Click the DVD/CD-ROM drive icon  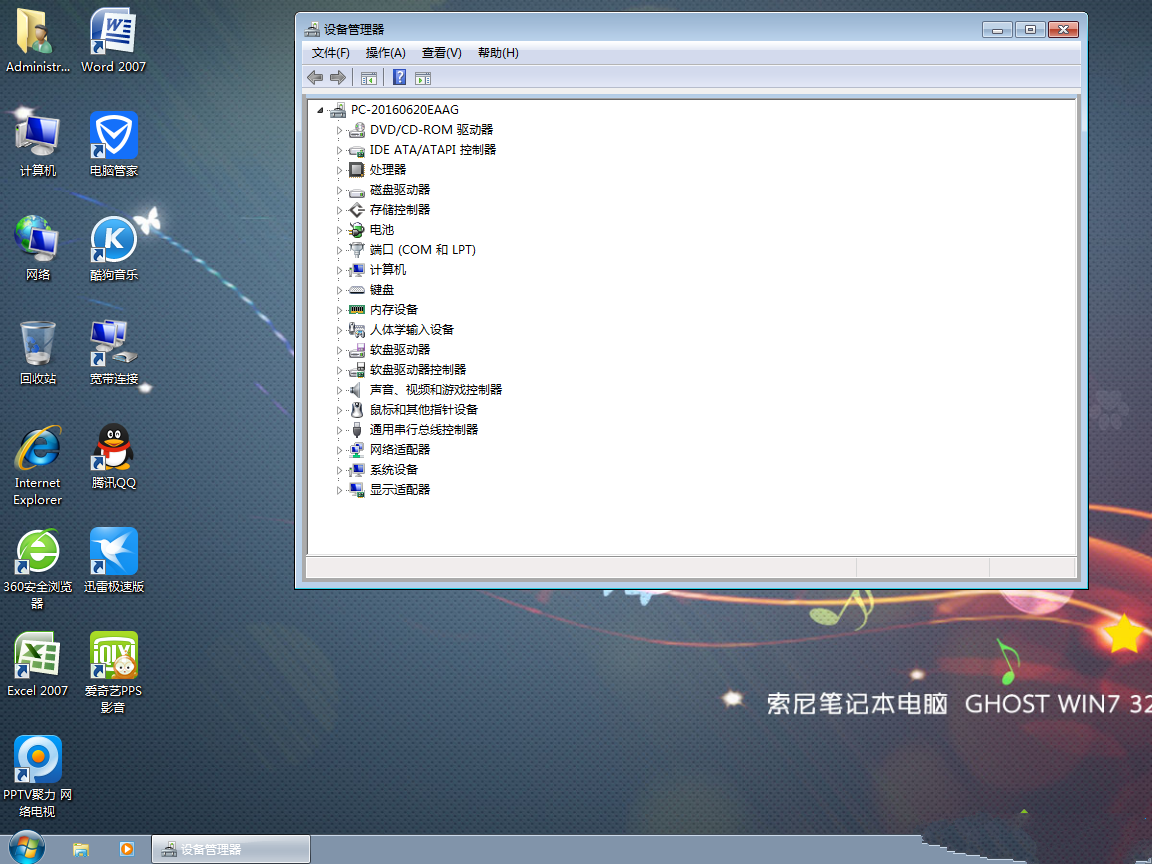tap(356, 129)
